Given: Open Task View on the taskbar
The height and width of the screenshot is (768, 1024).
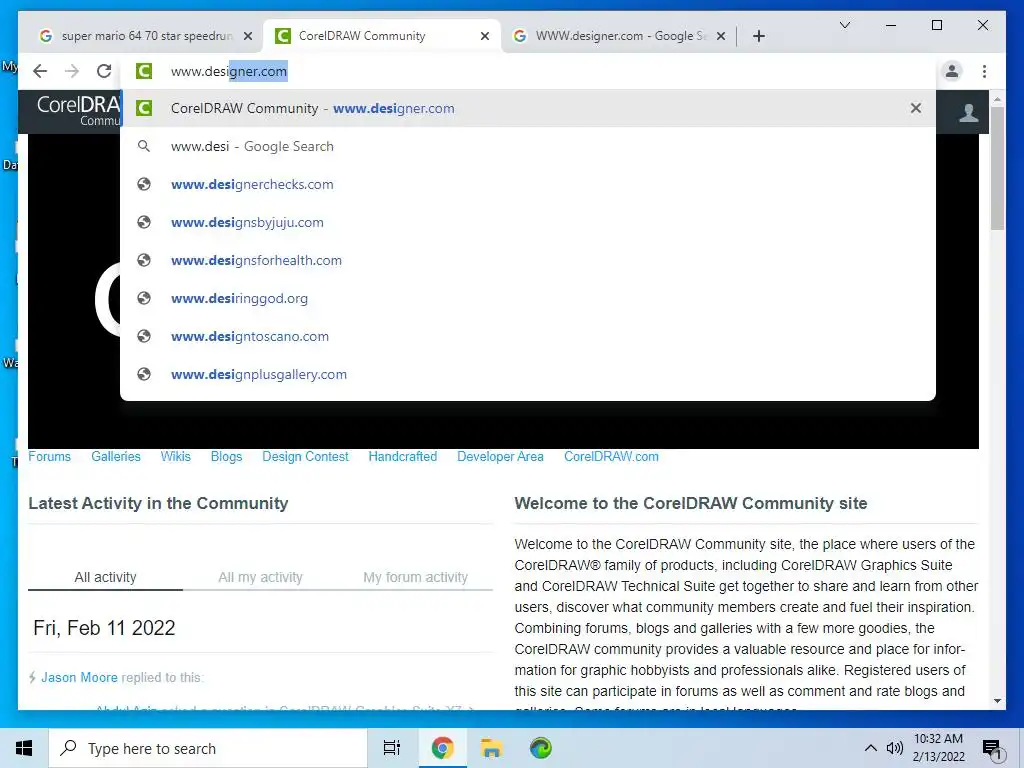Looking at the screenshot, I should click(x=392, y=748).
